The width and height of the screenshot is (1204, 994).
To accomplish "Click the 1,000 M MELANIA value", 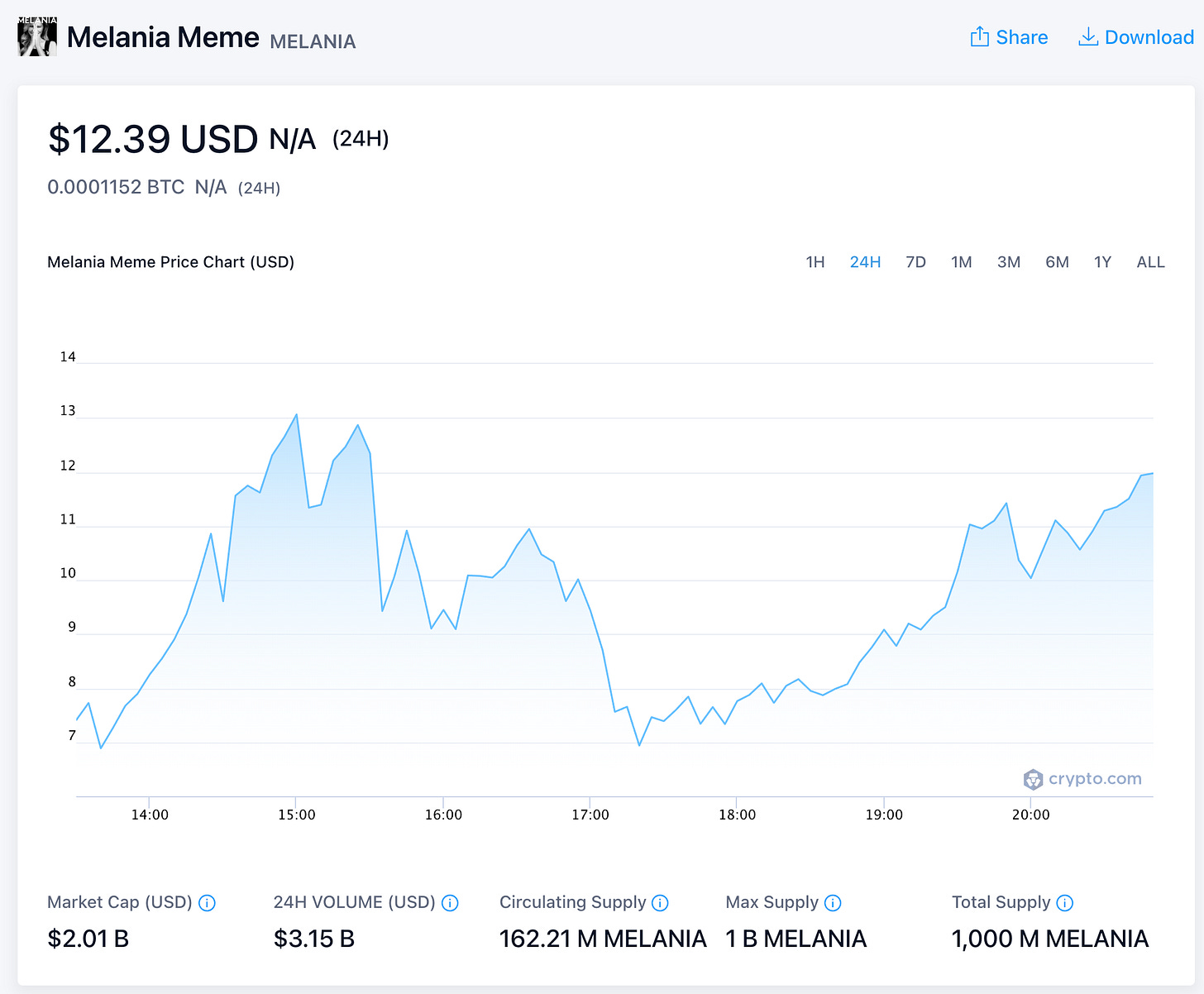I will coord(1050,939).
